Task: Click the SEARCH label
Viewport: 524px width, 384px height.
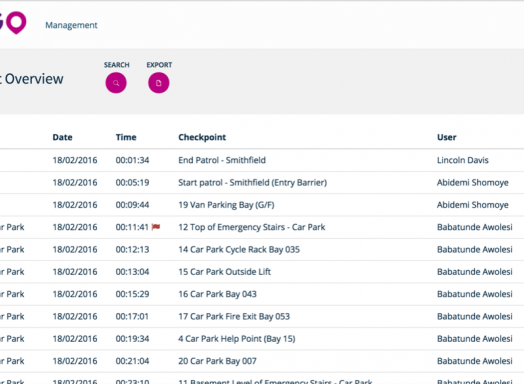Action: [x=116, y=65]
